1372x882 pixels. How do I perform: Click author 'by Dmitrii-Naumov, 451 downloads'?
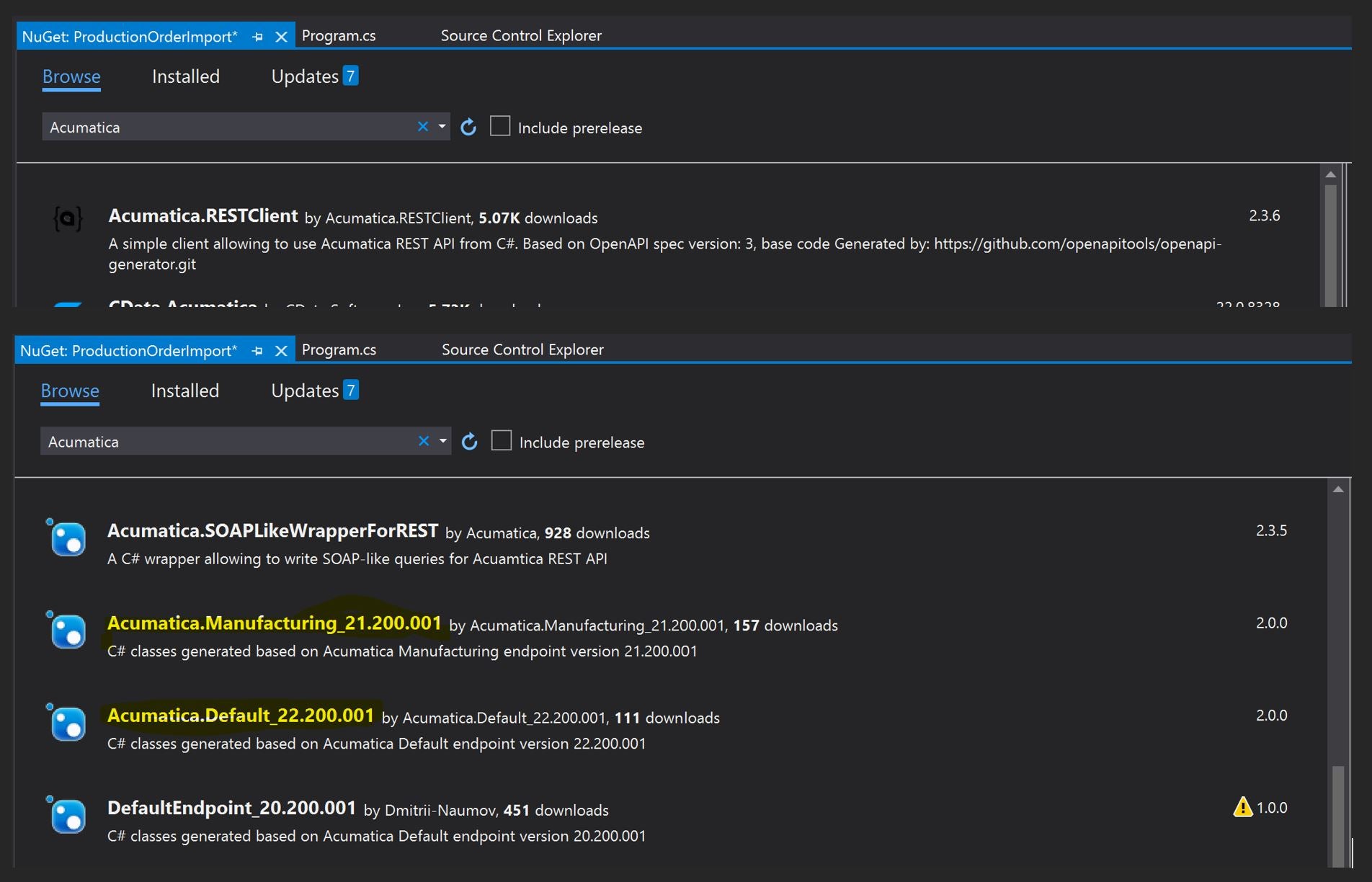click(486, 810)
